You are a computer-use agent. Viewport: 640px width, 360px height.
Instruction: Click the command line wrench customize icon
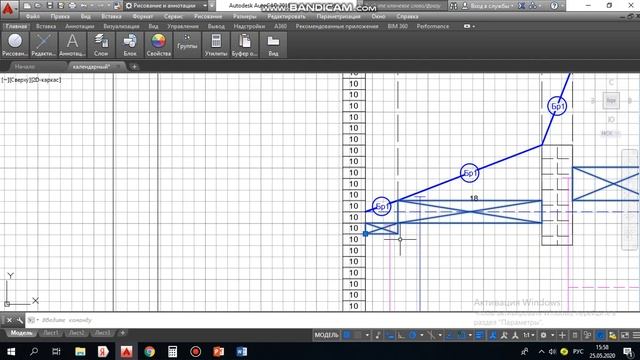(x=19, y=320)
